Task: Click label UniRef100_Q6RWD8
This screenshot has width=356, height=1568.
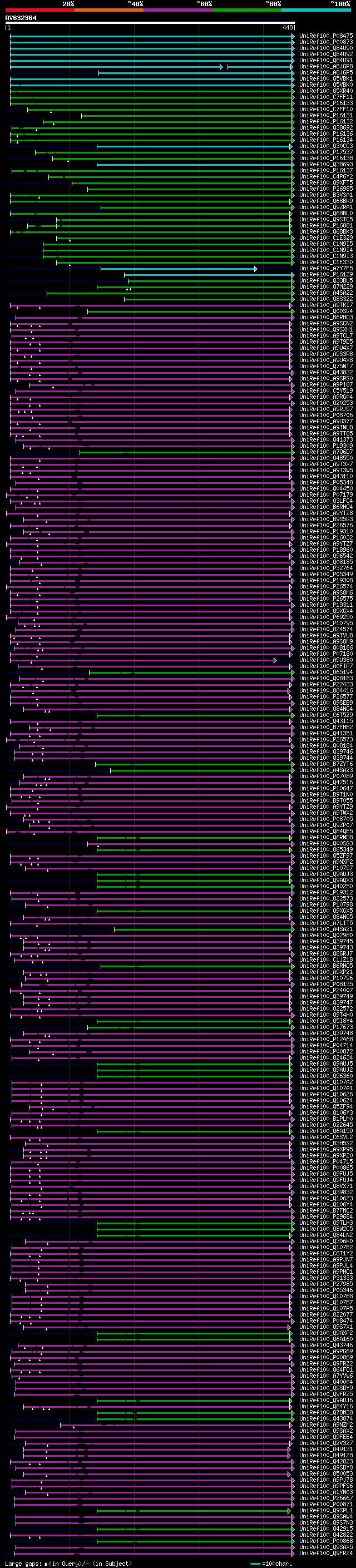Action: (x=325, y=838)
